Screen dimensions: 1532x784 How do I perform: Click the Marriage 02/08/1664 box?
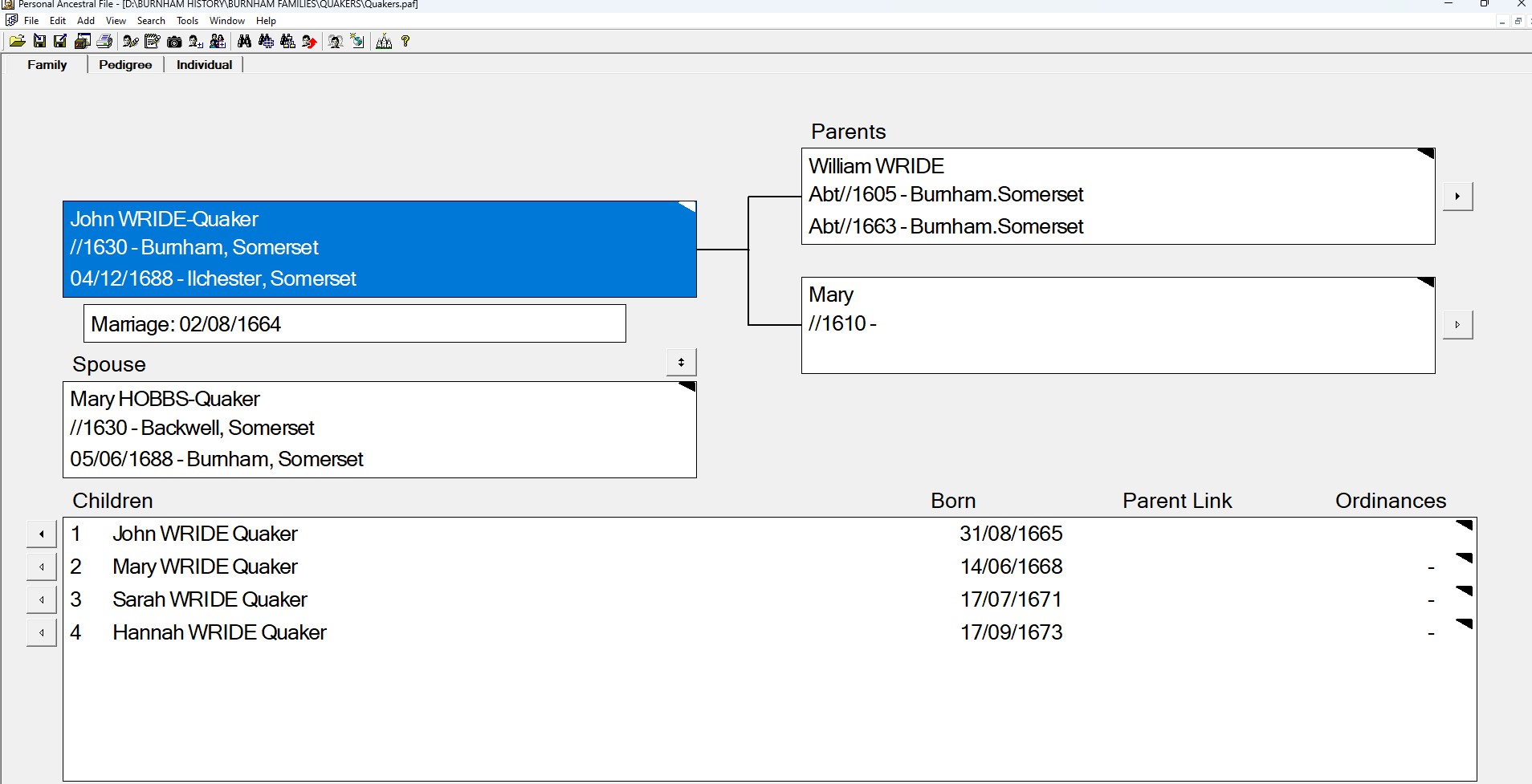pos(354,324)
